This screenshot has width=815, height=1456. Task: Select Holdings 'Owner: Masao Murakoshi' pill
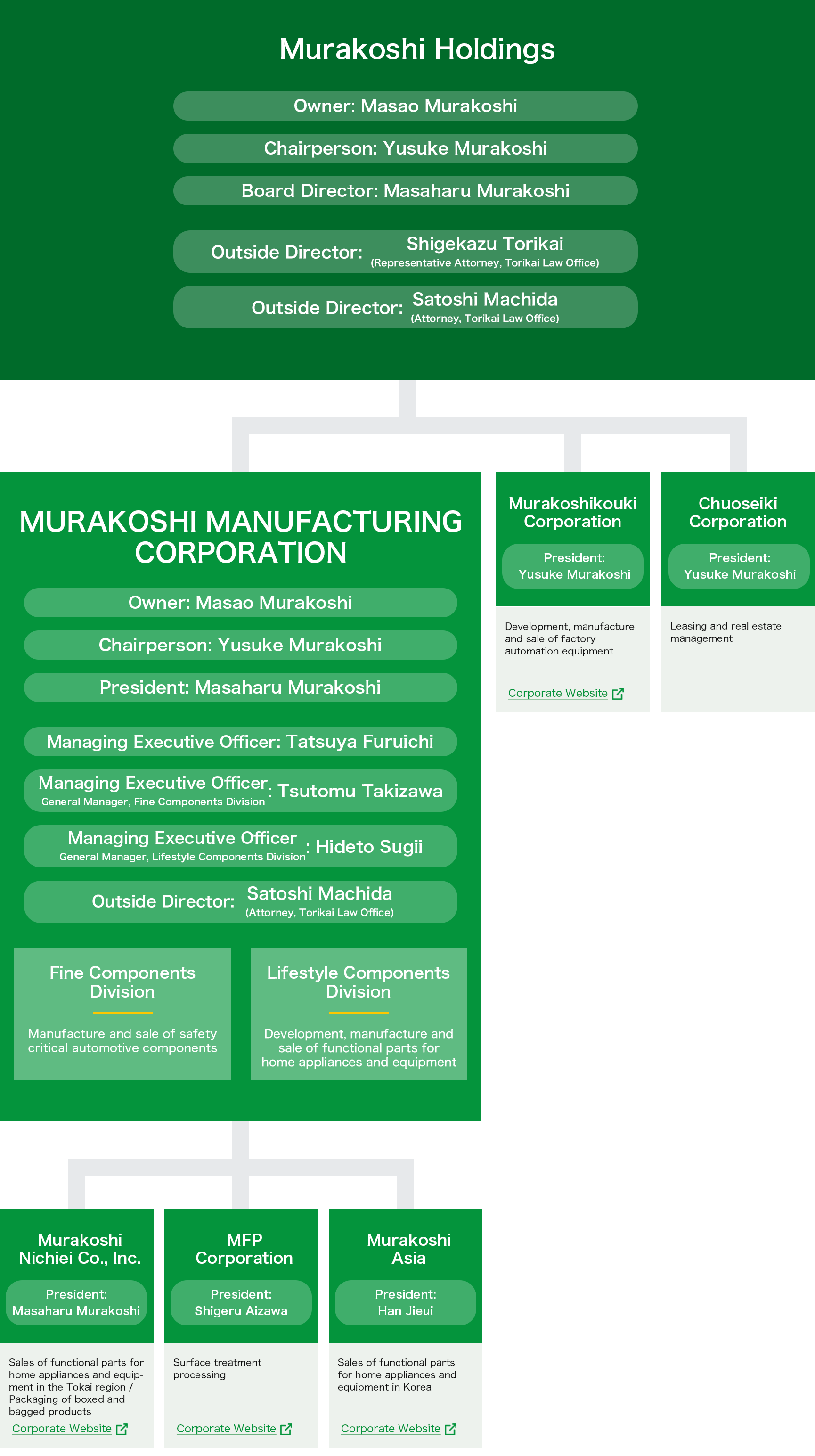click(x=405, y=106)
